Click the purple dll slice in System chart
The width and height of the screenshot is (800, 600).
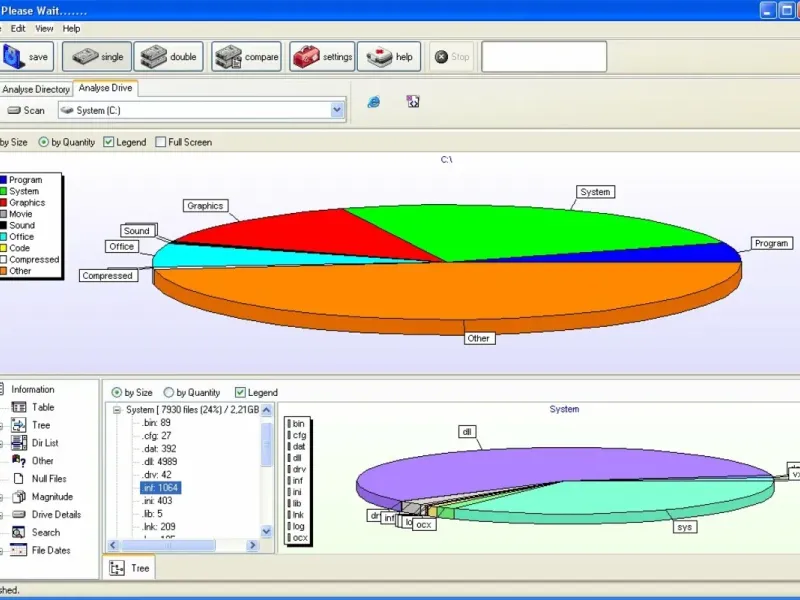(x=510, y=467)
